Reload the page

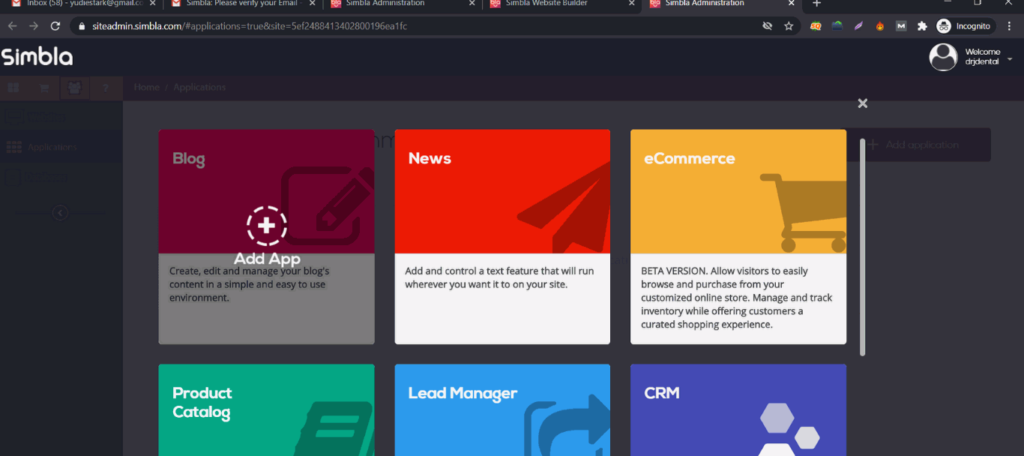(56, 26)
